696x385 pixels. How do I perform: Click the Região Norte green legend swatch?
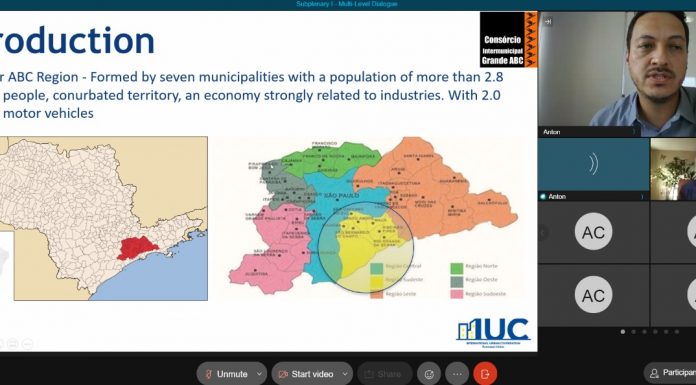pyautogui.click(x=457, y=268)
